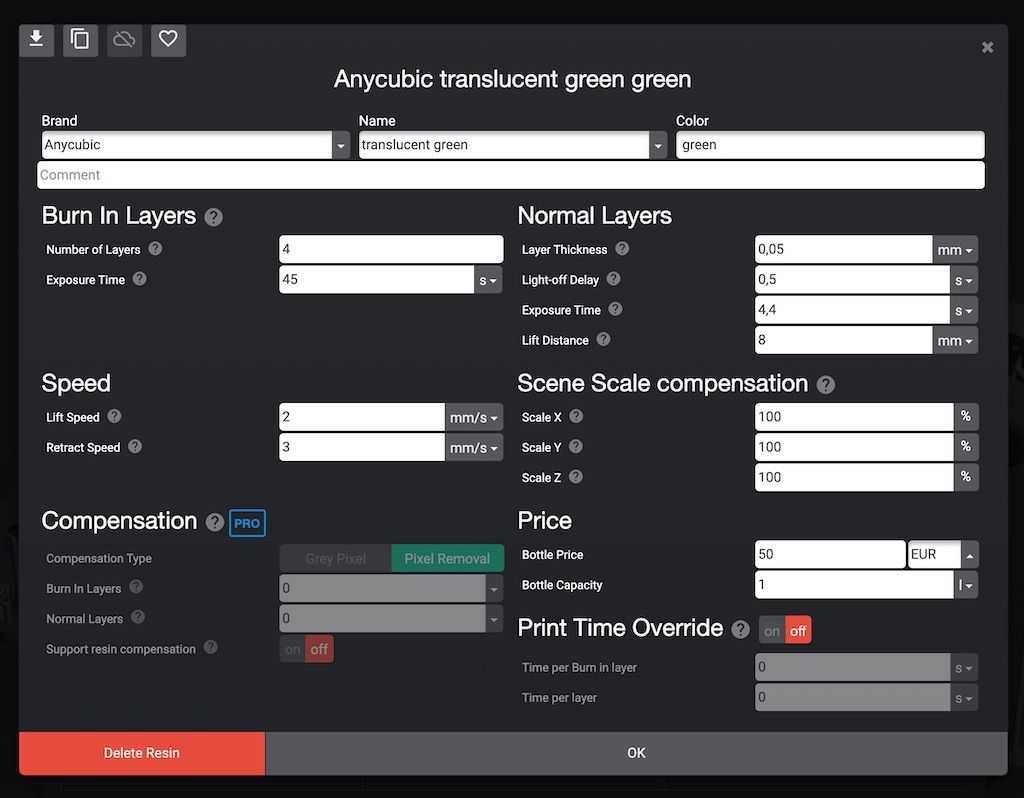
Task: Toggle Support resin compensation on/off switch
Action: [307, 649]
